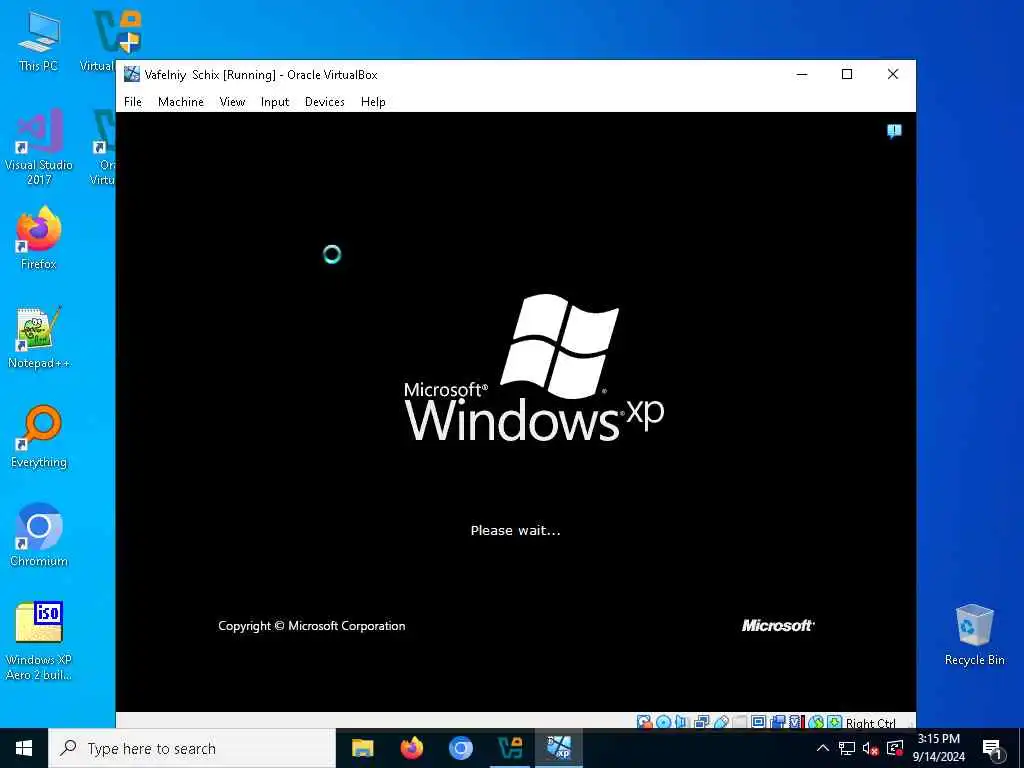Screen dimensions: 1024x768
Task: Open the File menu in VirtualBox
Action: [x=133, y=102]
